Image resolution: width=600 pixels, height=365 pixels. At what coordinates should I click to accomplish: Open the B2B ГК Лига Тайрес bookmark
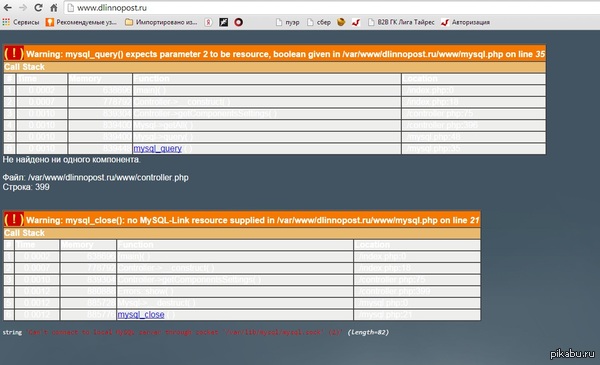tap(401, 22)
